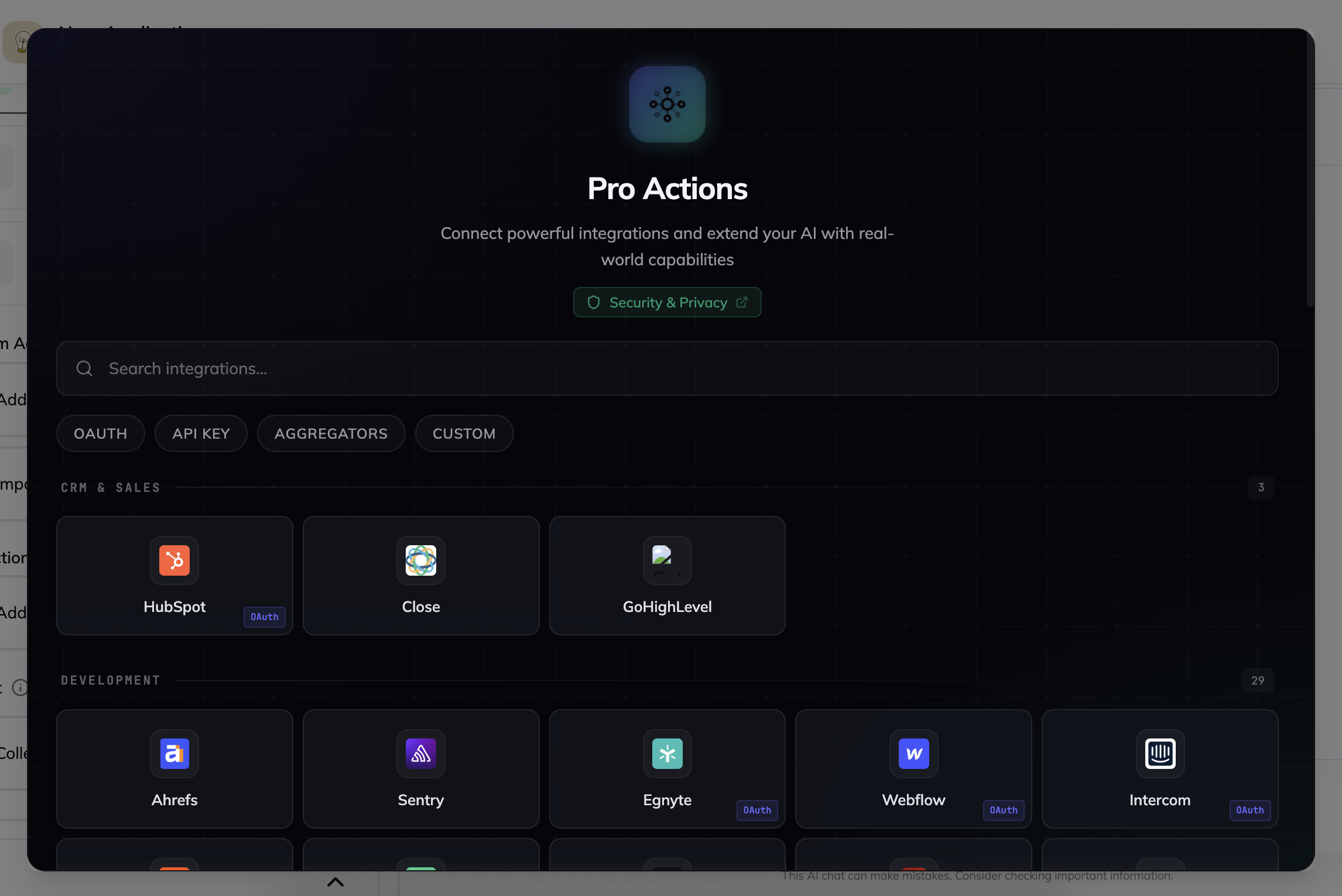This screenshot has height=896, width=1342.
Task: Click the Webflow integration icon
Action: point(913,754)
